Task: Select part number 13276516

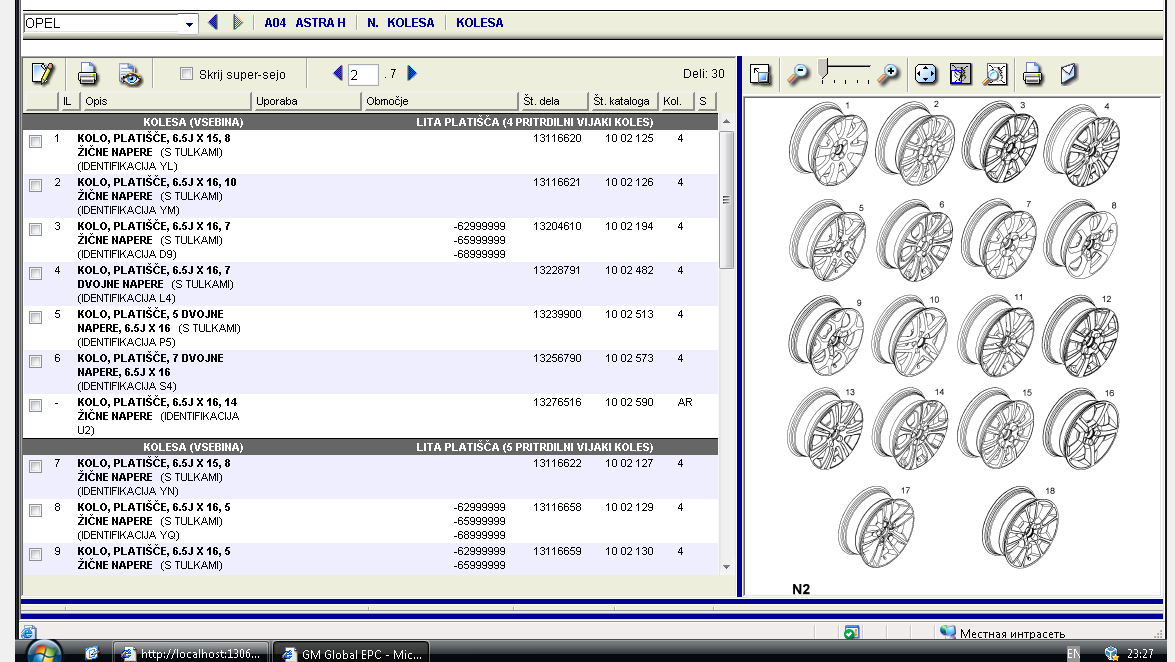Action: pos(557,403)
